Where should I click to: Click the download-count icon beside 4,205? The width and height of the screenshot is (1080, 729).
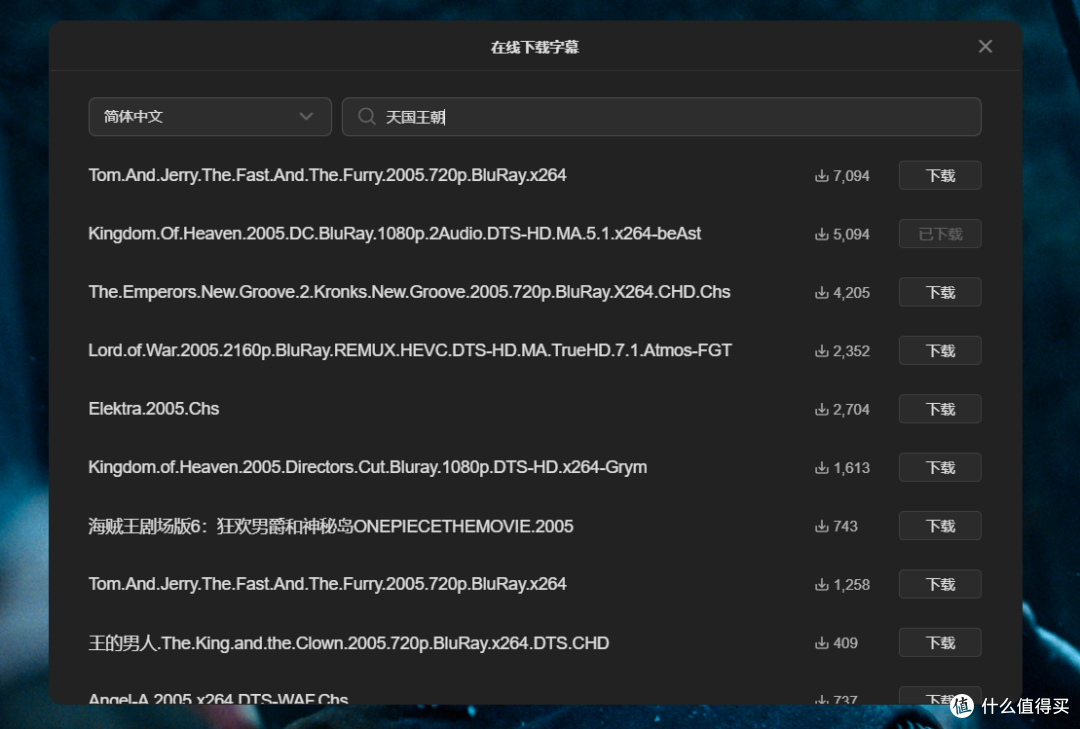(x=821, y=293)
